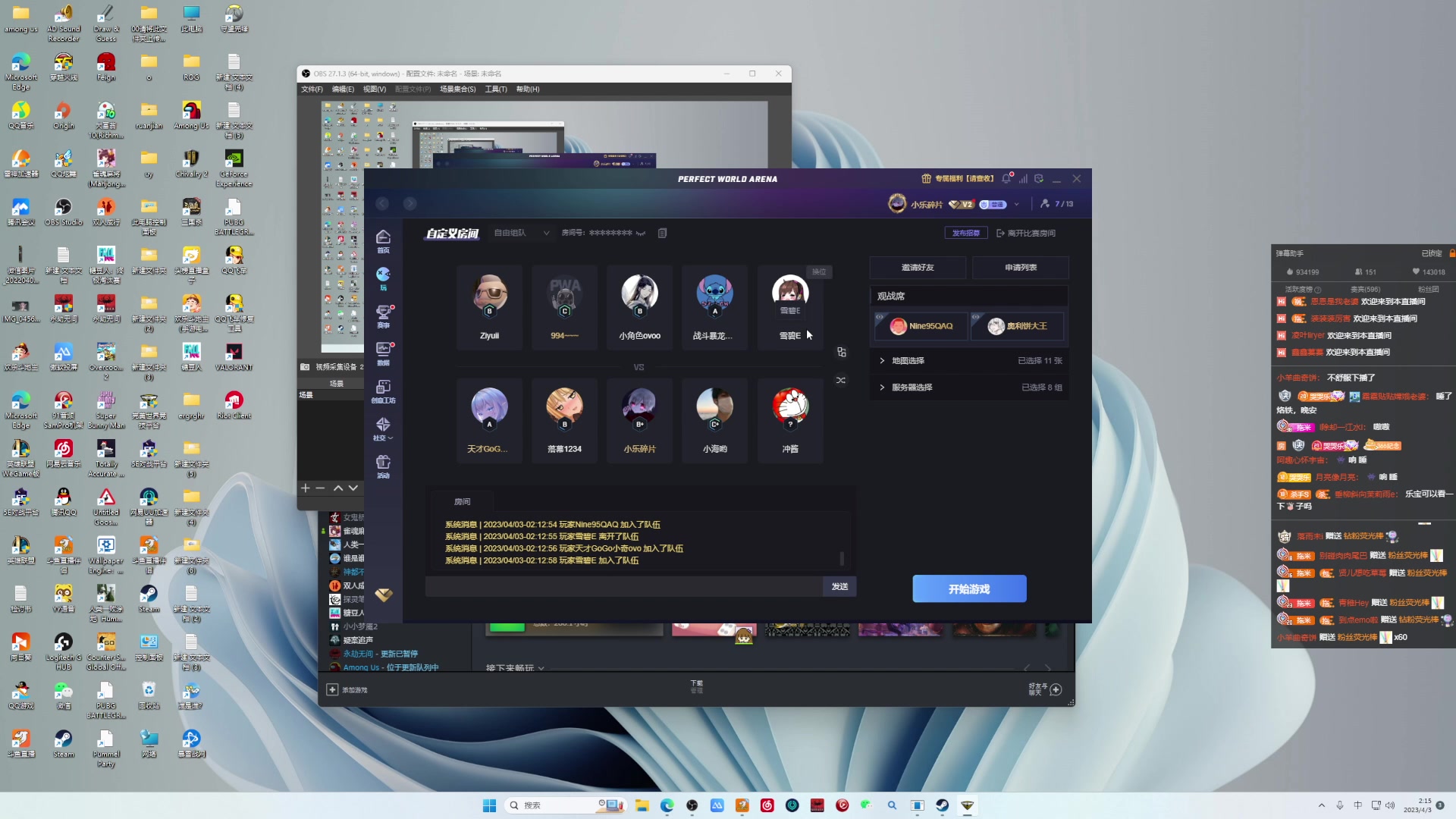Click the 换位 swap seat button on 雪碧E
This screenshot has width=1456, height=819.
(x=819, y=271)
